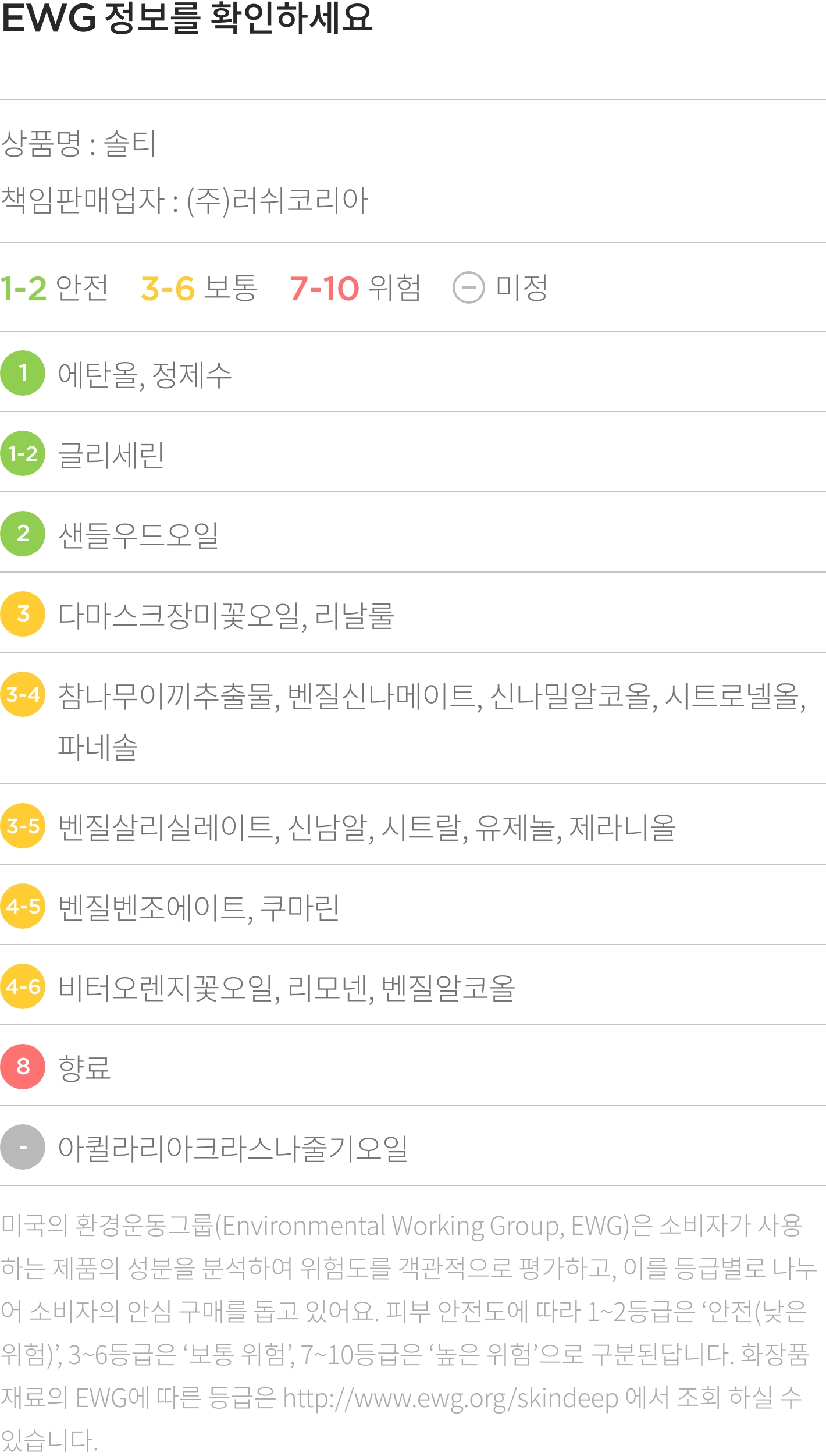Click the yellow 3-4 grade badge

click(23, 694)
